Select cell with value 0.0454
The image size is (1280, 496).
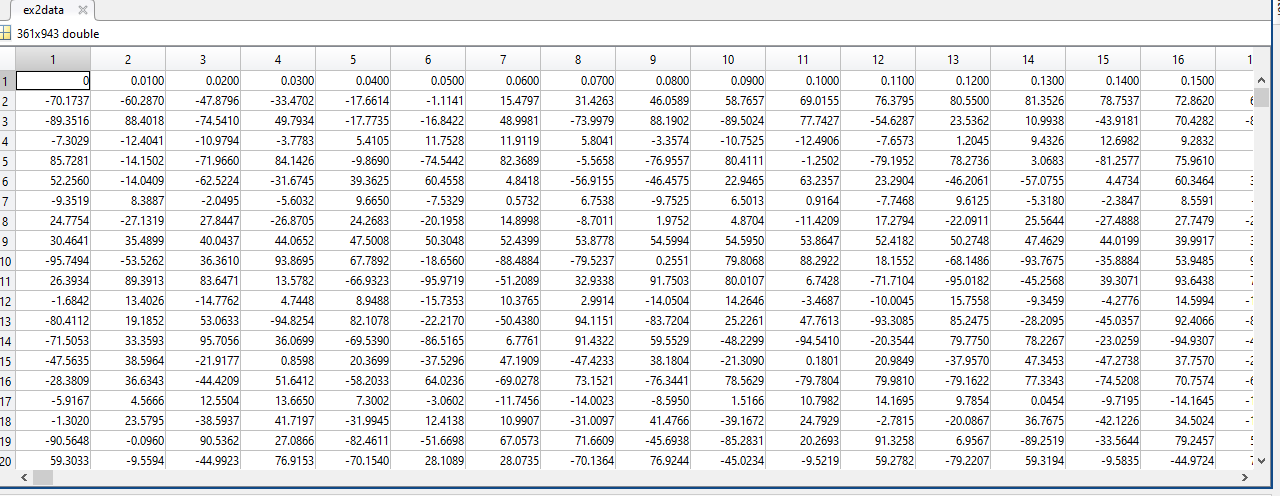point(1029,401)
